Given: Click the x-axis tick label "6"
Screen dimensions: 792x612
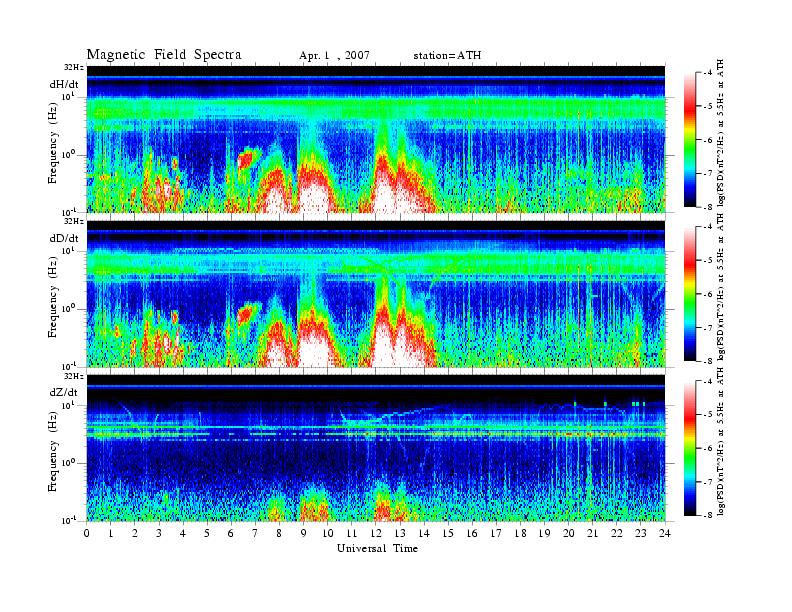Looking at the screenshot, I should 231,533.
